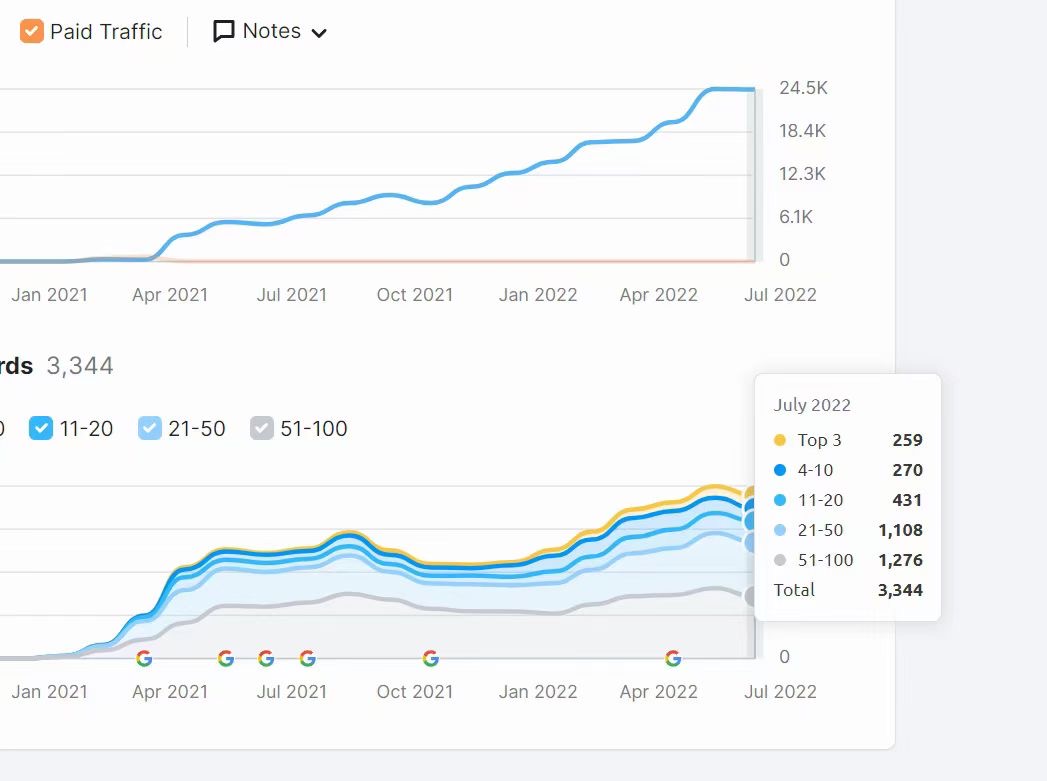The height and width of the screenshot is (781, 1047).
Task: Uncheck the Paid Traffic checkbox
Action: click(x=32, y=32)
